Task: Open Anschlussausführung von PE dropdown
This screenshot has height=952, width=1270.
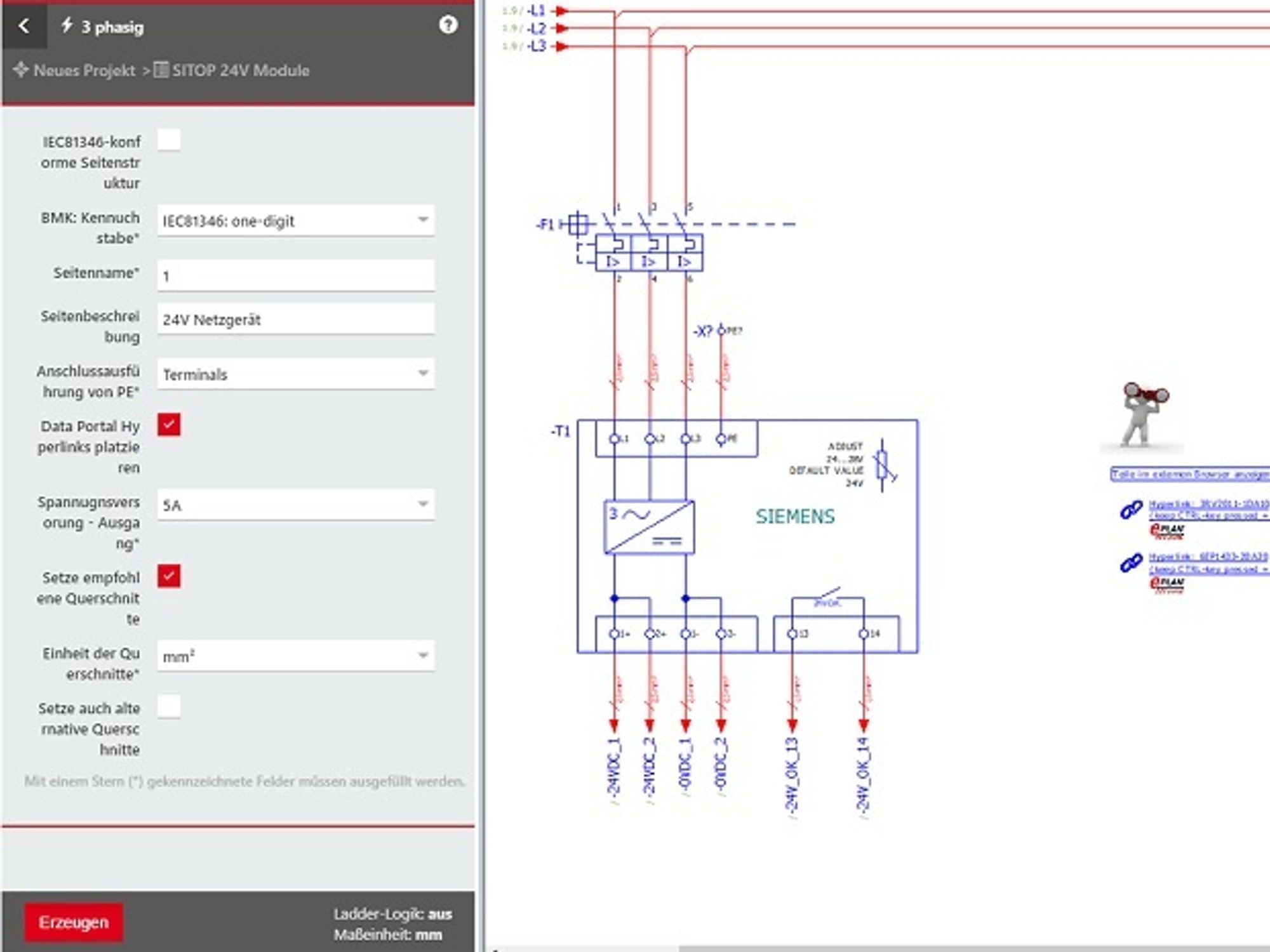Action: pos(296,374)
